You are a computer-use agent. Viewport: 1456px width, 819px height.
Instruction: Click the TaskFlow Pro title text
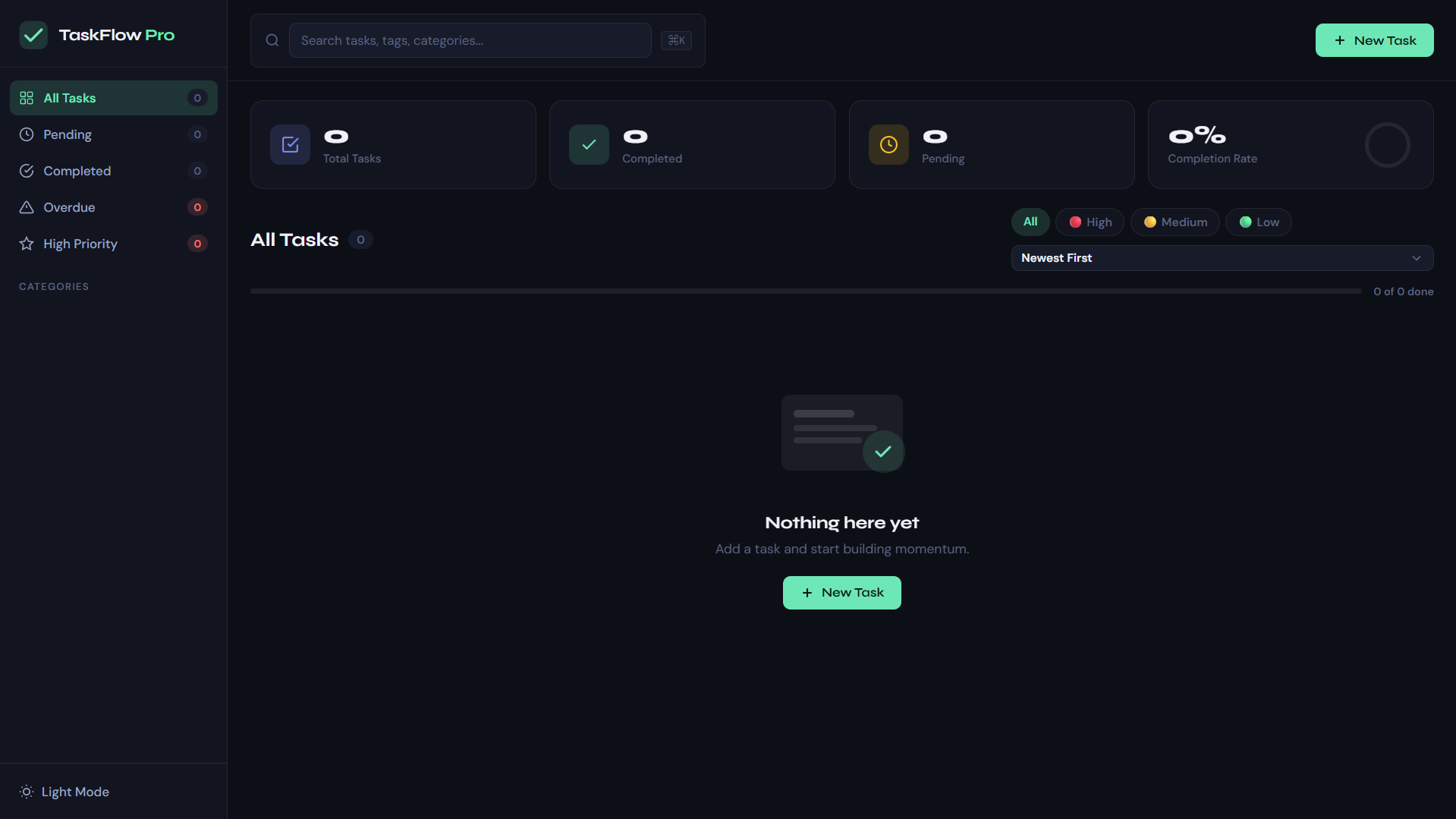coord(117,35)
